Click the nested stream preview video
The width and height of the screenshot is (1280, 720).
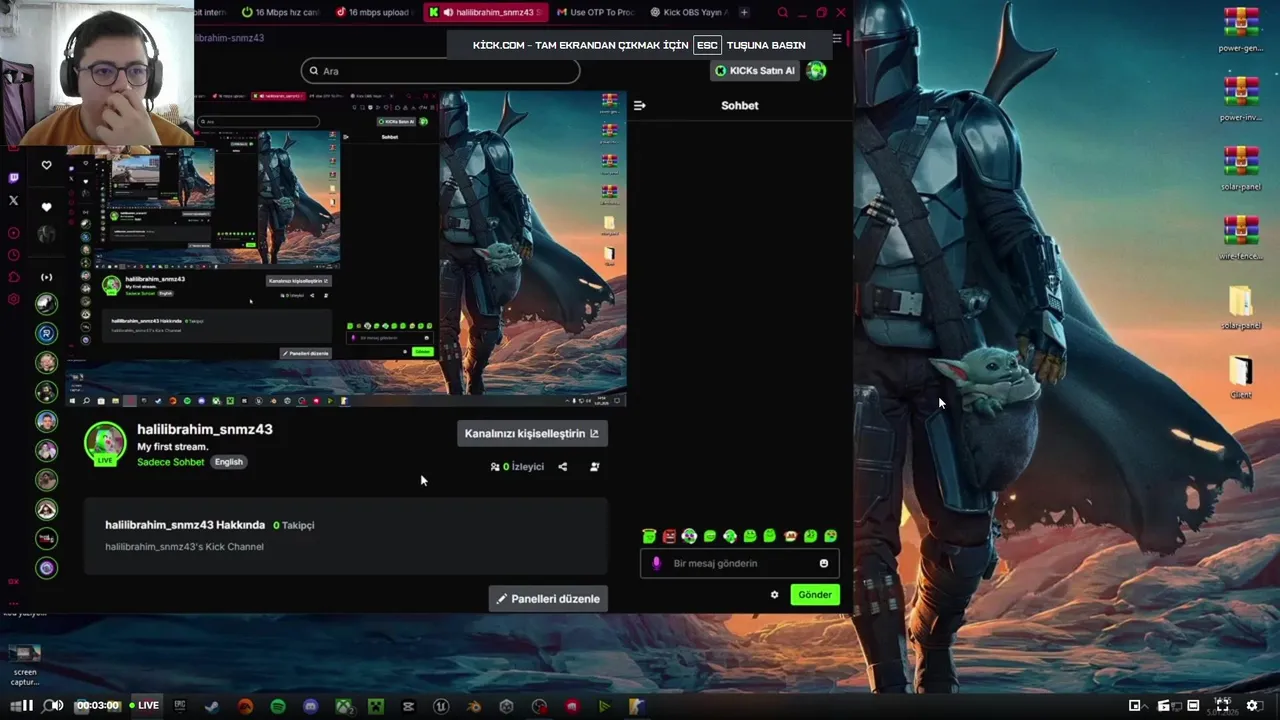(347, 248)
